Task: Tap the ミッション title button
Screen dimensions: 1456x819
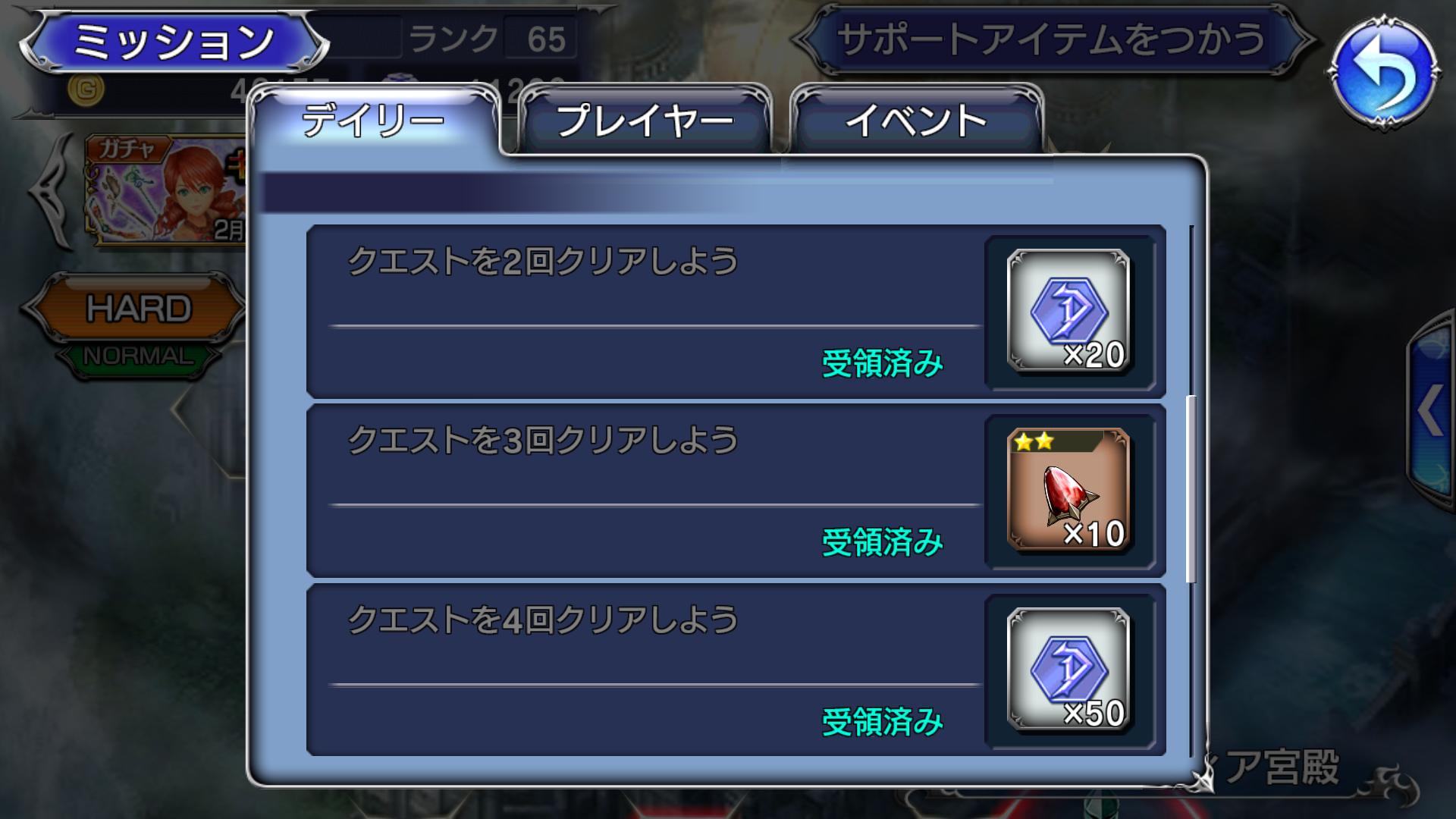Action: (x=173, y=42)
